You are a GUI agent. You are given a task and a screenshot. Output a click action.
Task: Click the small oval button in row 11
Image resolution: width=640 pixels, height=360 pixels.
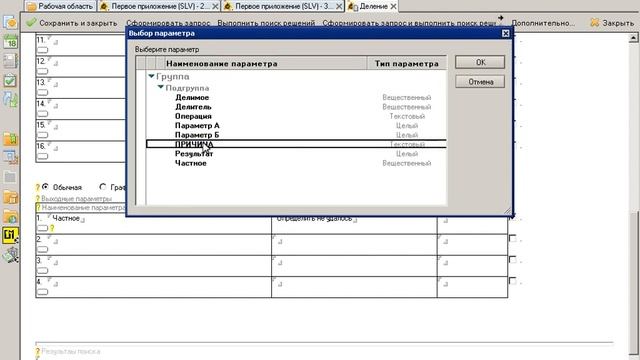click(x=42, y=50)
